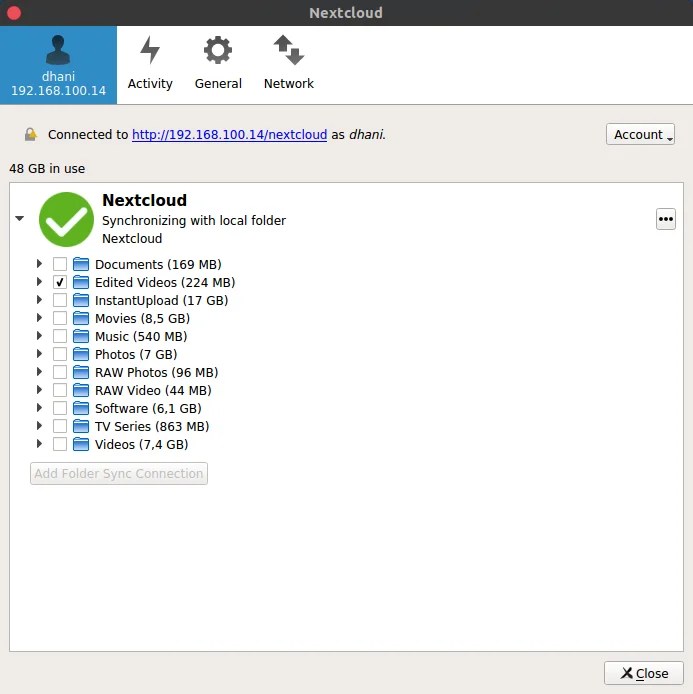This screenshot has height=694, width=693.
Task: Switch to the Activity tab
Action: pyautogui.click(x=150, y=65)
